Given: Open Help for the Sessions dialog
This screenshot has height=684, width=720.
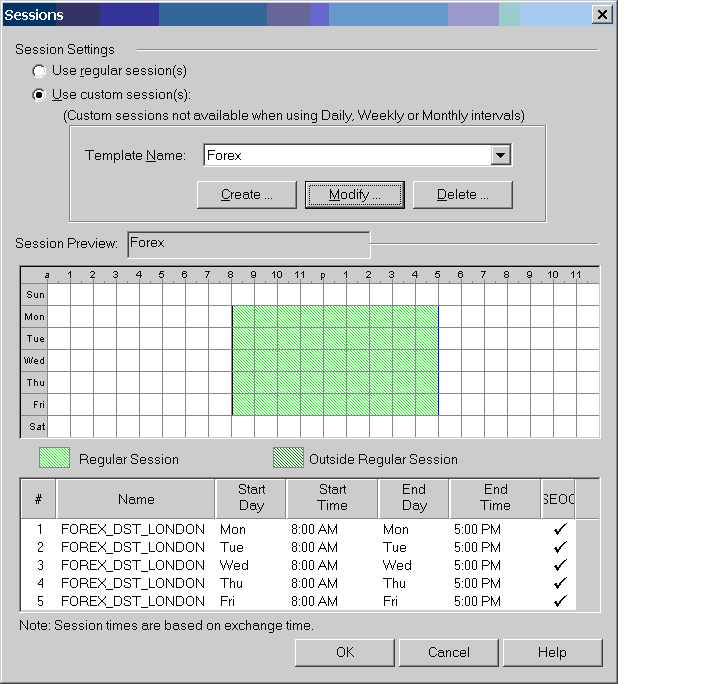Looking at the screenshot, I should coord(552,652).
